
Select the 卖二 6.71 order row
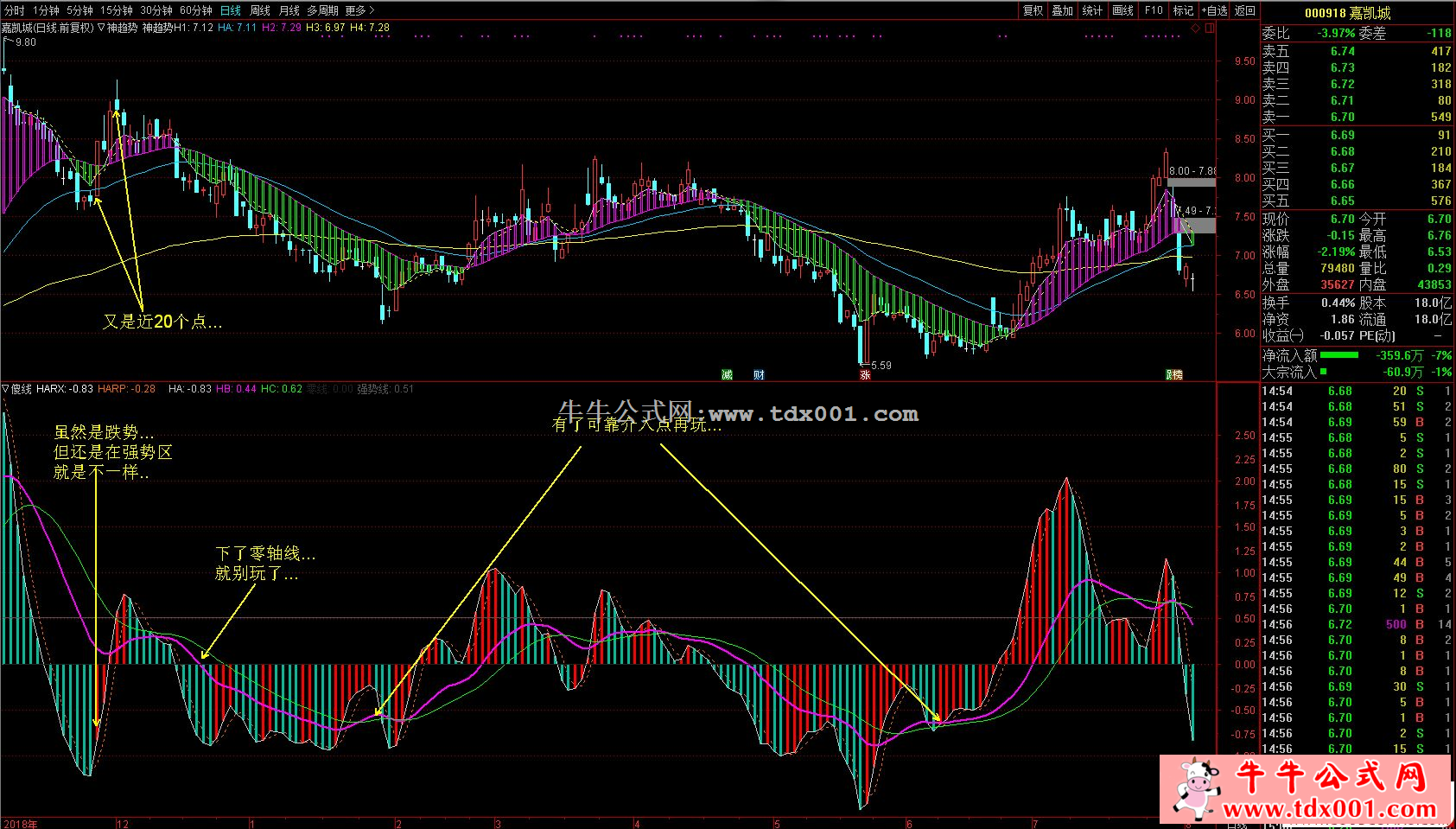click(x=1357, y=100)
